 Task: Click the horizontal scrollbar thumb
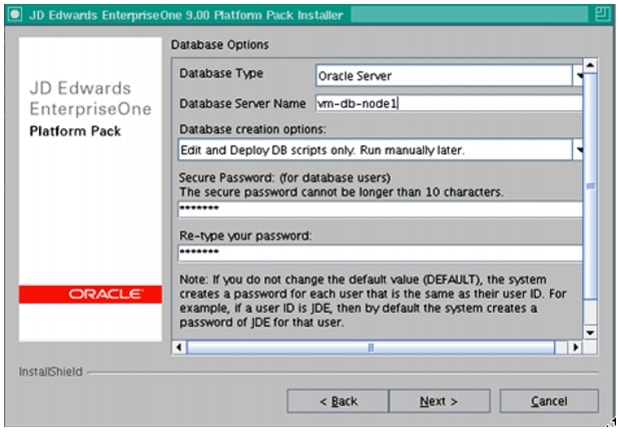(371, 347)
